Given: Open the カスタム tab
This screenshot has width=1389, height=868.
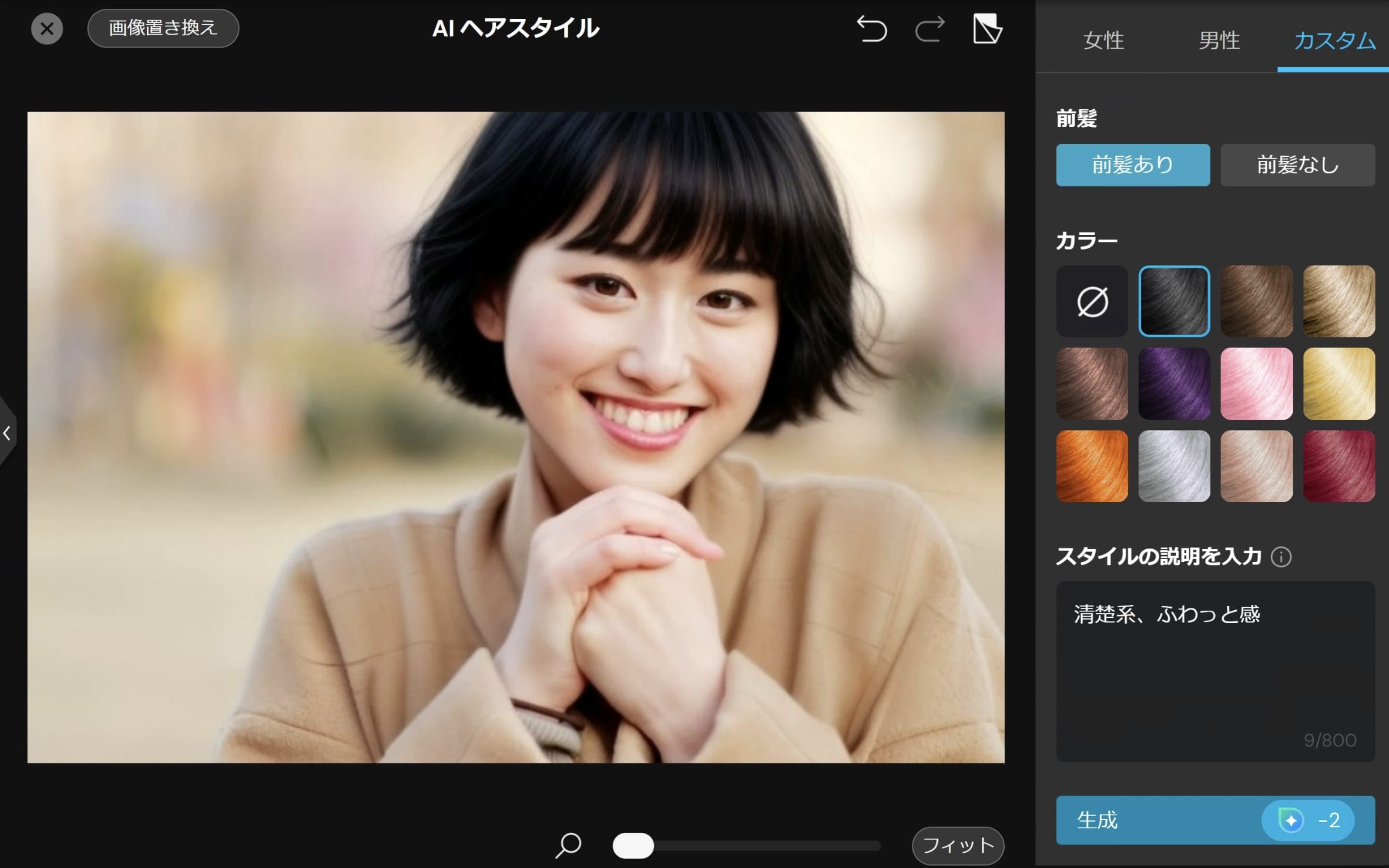Looking at the screenshot, I should (x=1333, y=40).
